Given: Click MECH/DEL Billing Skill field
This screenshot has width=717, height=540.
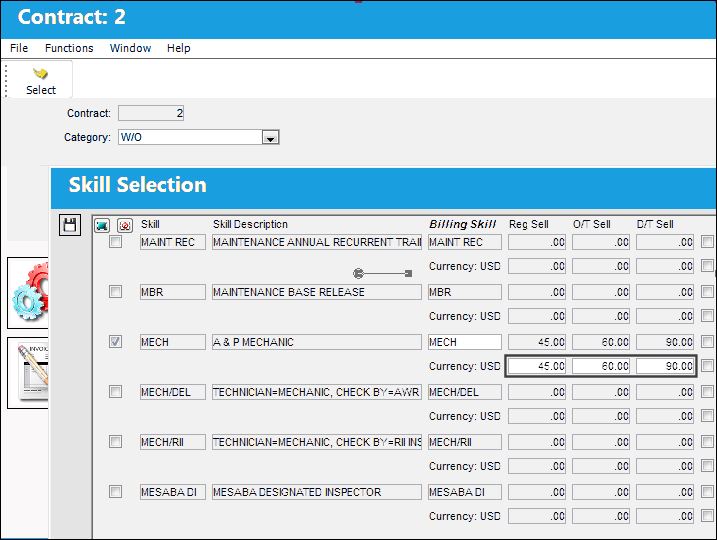Looking at the screenshot, I should click(465, 392).
